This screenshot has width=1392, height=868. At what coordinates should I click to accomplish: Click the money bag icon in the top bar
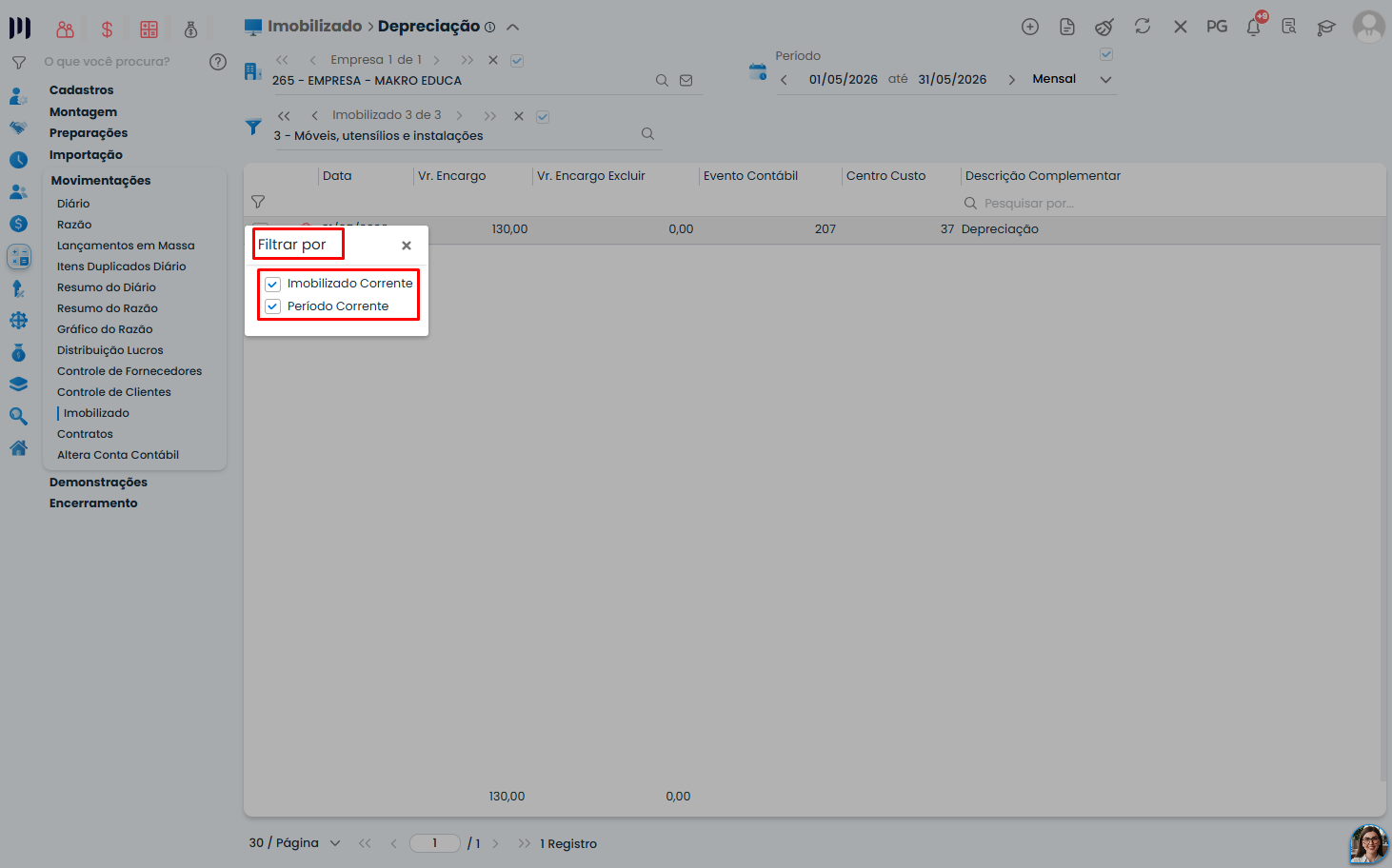coord(190,30)
